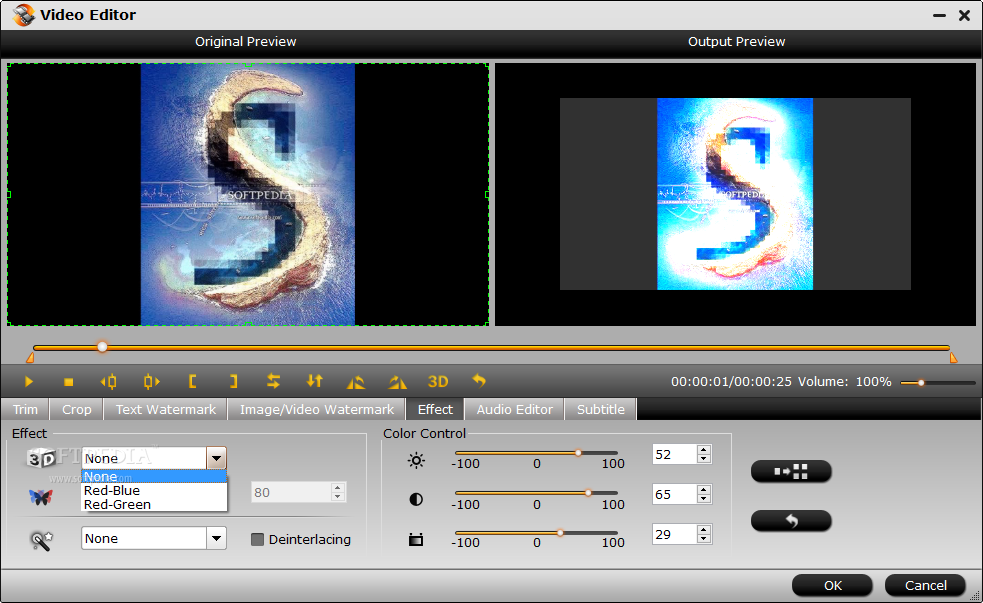Screen dimensions: 983x603
Task: Adjust the saturation slider handle
Action: tap(560, 533)
